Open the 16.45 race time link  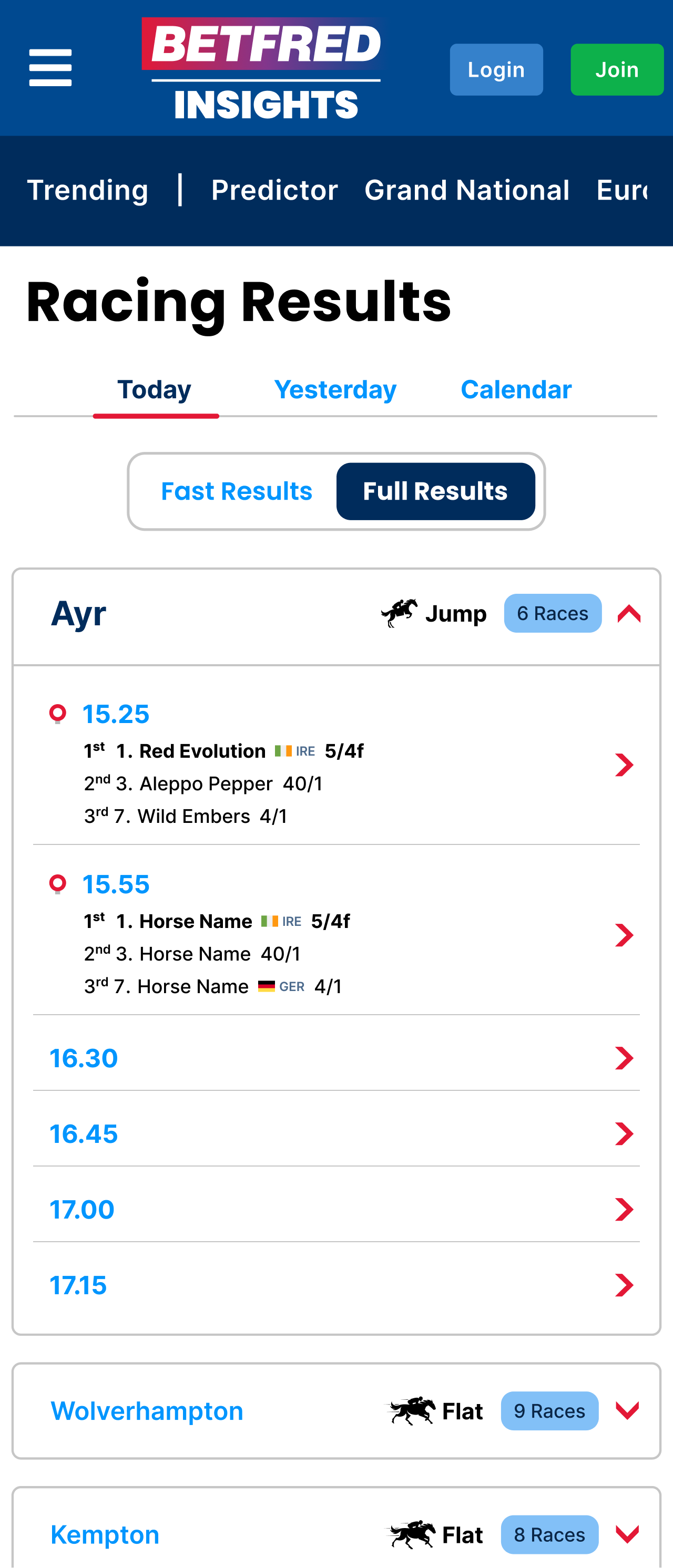pos(84,1133)
